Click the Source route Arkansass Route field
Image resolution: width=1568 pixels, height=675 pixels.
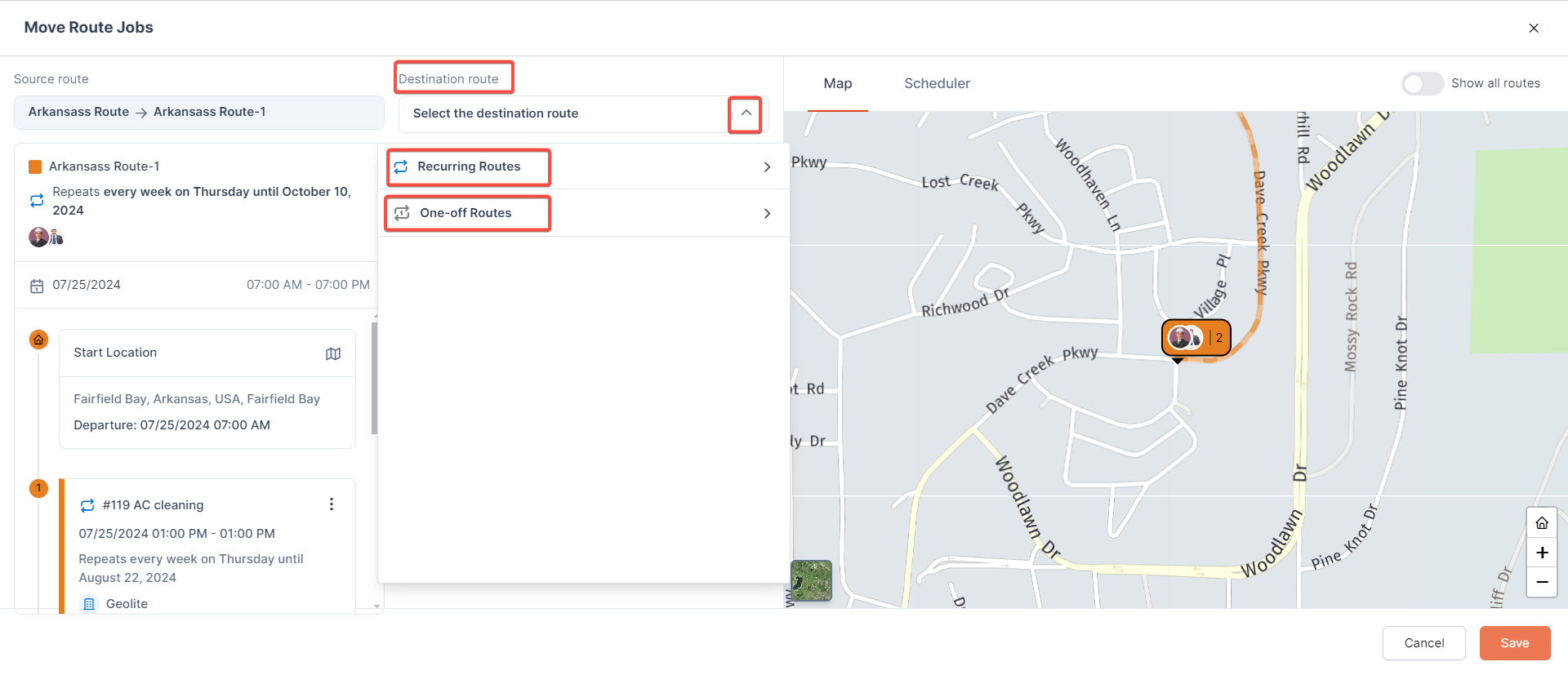(x=198, y=112)
